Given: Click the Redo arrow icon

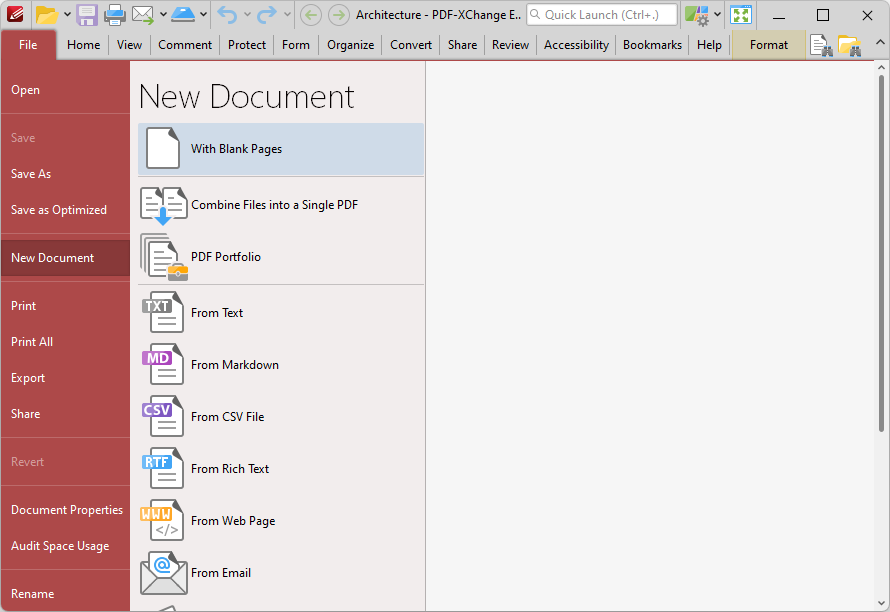Looking at the screenshot, I should (x=266, y=15).
